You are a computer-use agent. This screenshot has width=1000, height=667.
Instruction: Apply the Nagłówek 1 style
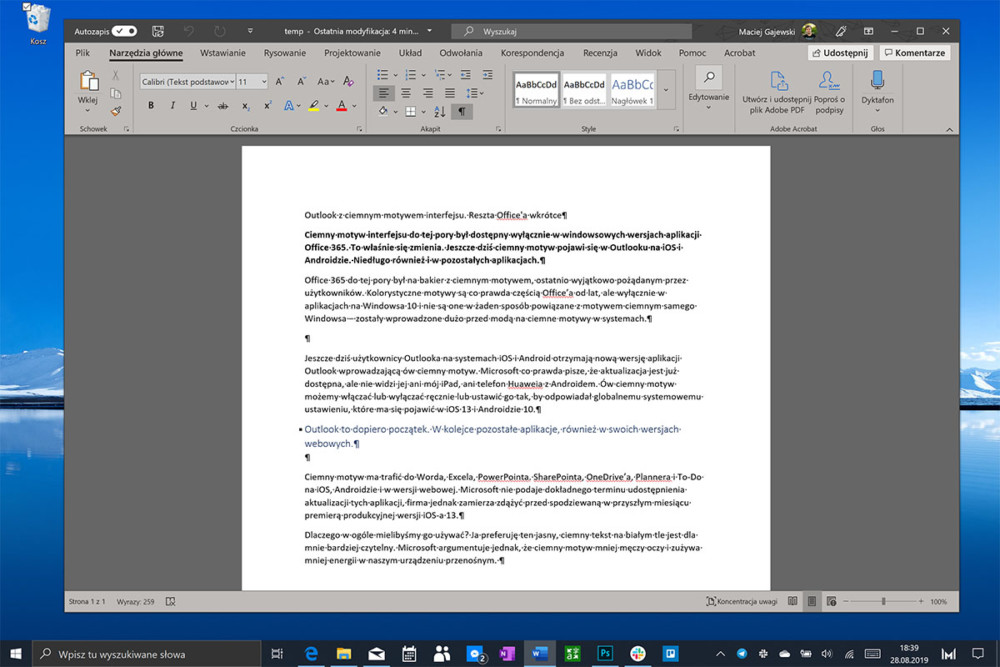click(x=632, y=89)
